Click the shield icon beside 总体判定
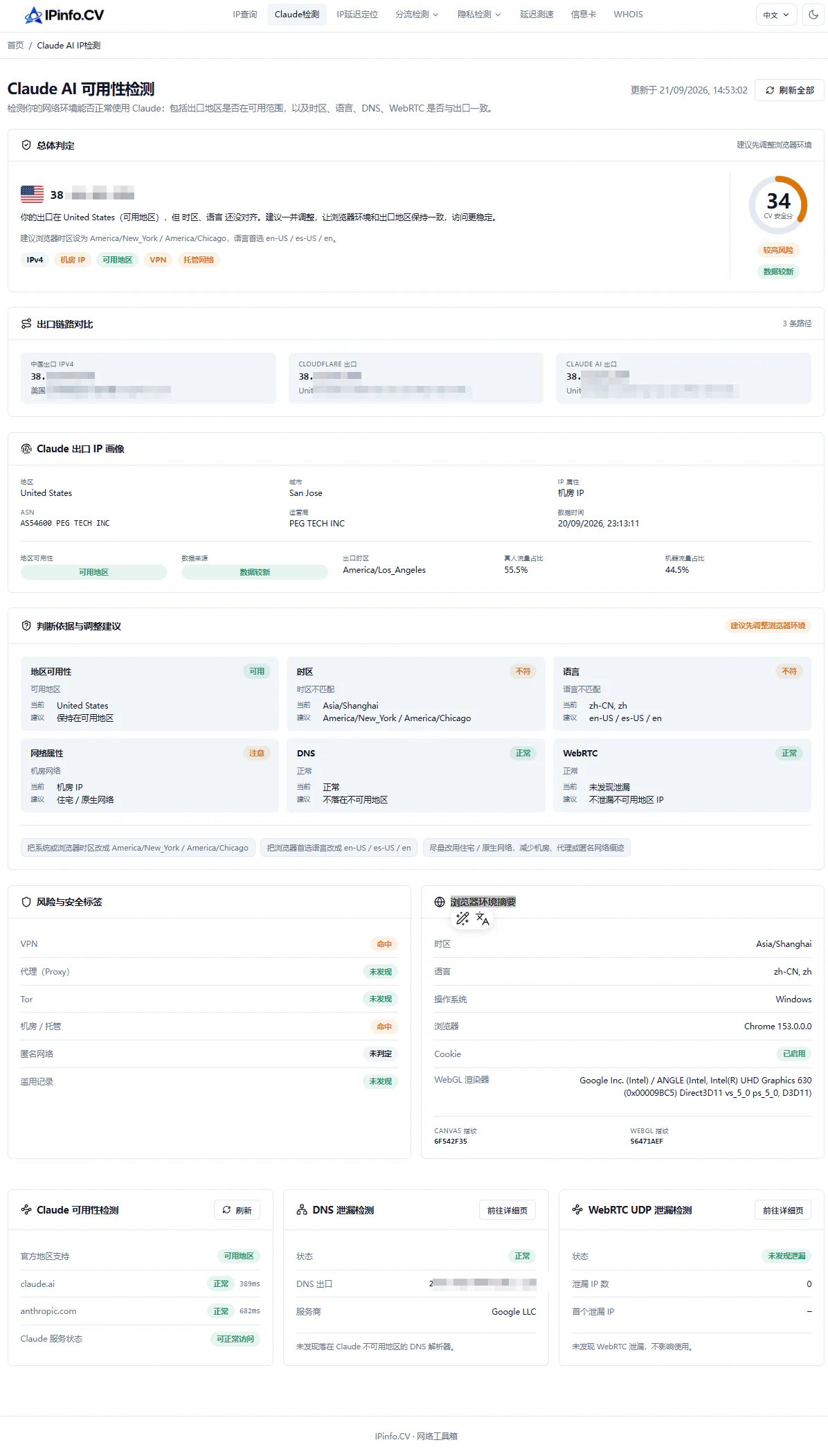 26,145
